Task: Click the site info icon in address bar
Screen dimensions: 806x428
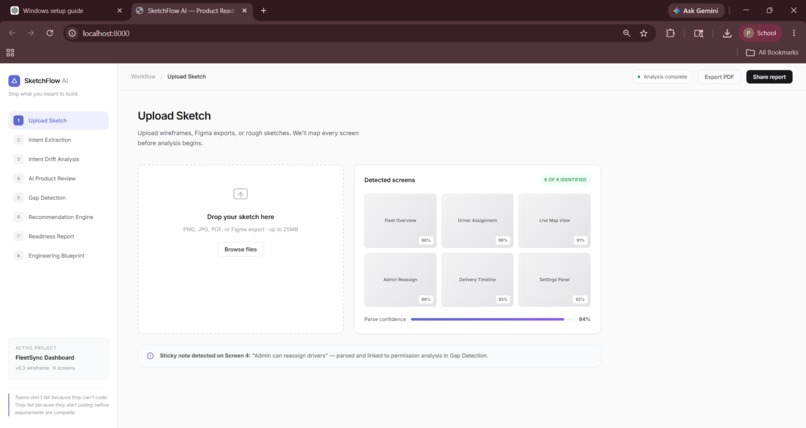Action: tap(72, 33)
